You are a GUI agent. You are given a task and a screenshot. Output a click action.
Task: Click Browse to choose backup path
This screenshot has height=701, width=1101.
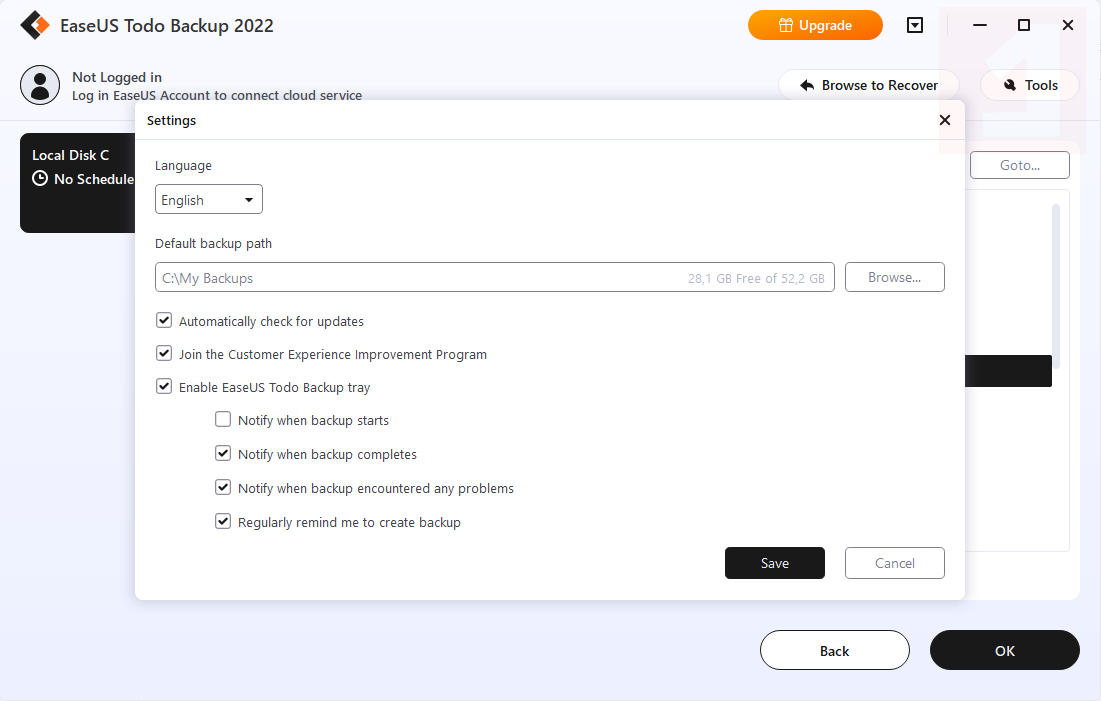point(895,277)
